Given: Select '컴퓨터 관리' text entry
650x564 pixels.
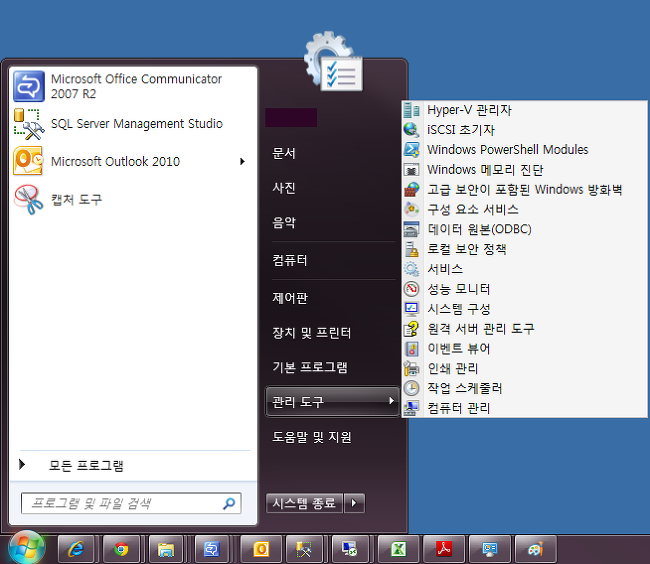Looking at the screenshot, I should click(x=459, y=408).
